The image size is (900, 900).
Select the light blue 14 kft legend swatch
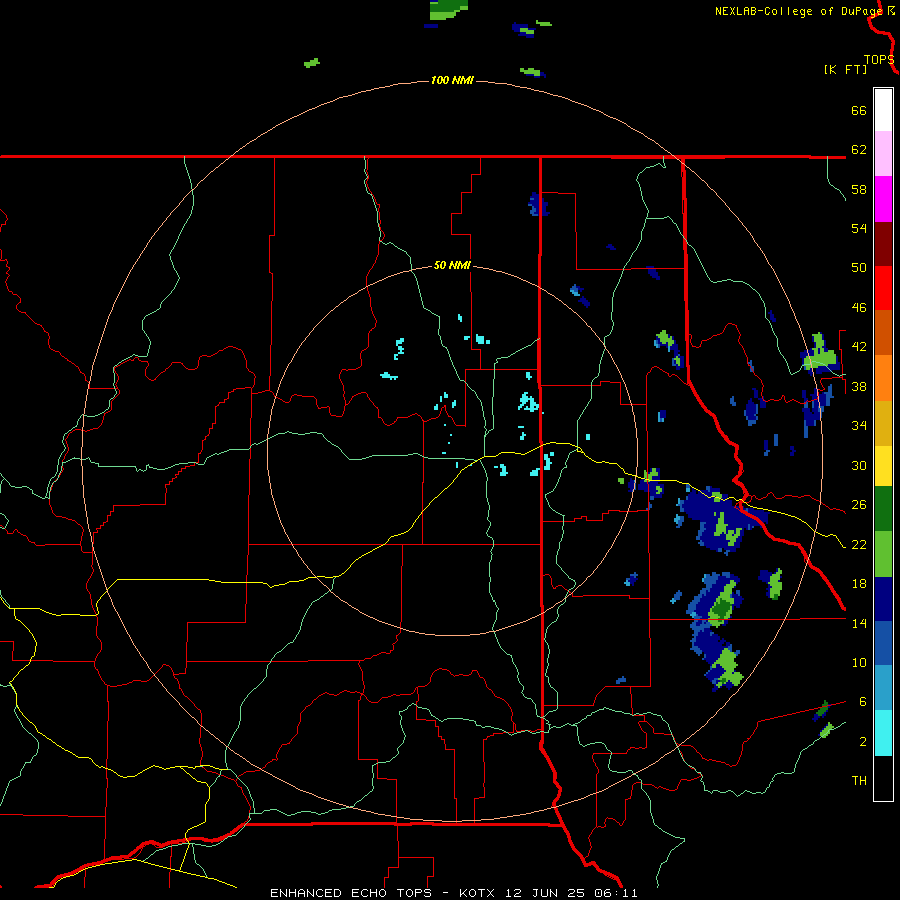coord(883,688)
